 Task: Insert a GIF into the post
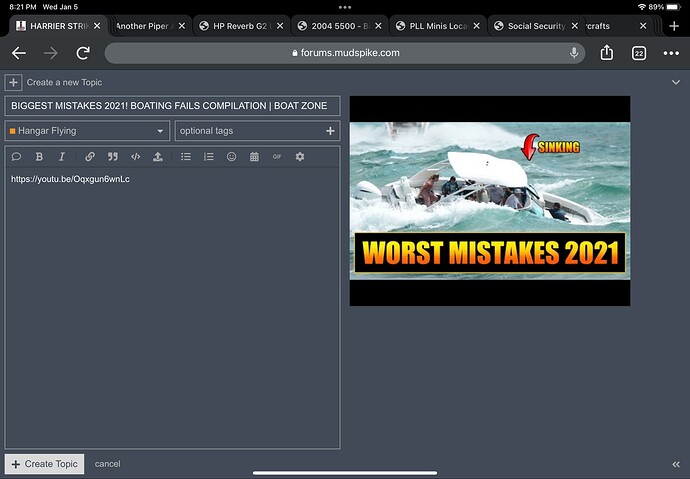click(277, 157)
